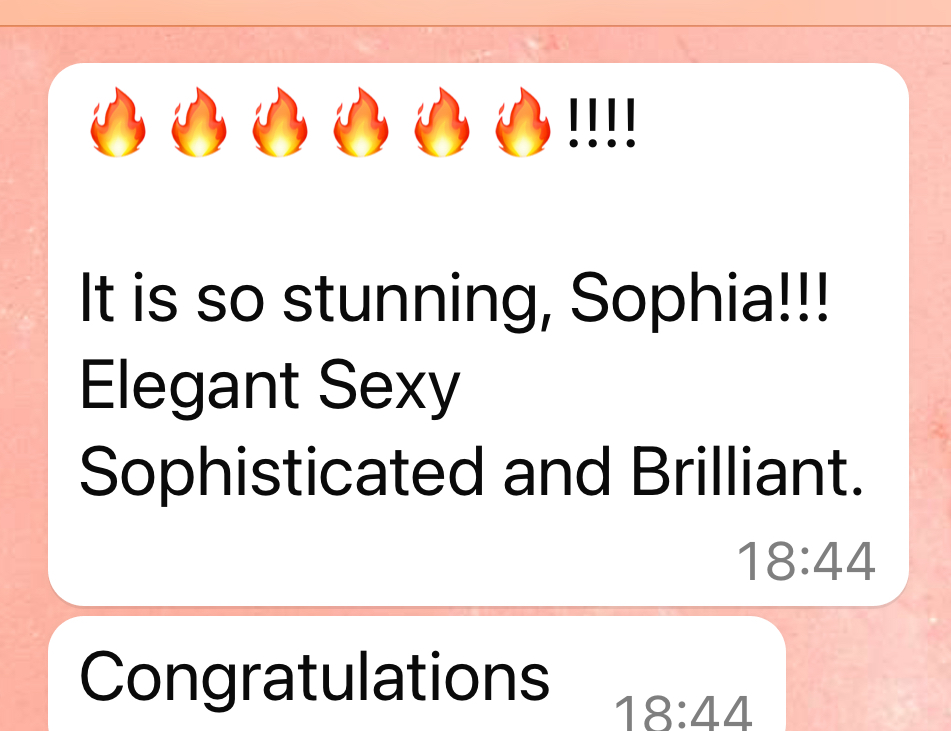Screen dimensions: 951x731
Task: Click the word 'Brilliant.'
Action: pos(747,471)
